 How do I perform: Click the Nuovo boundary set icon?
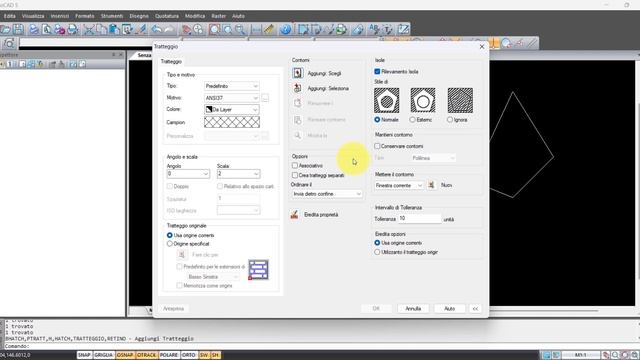click(431, 185)
